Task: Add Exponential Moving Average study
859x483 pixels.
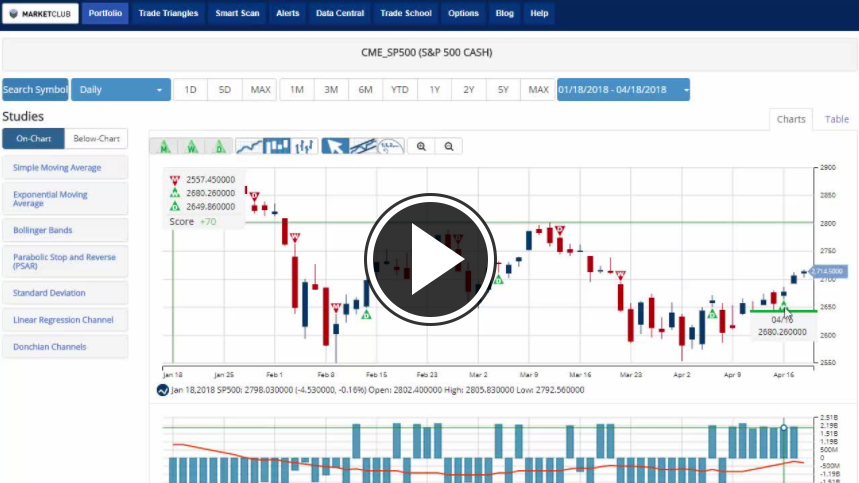Action: pyautogui.click(x=65, y=199)
